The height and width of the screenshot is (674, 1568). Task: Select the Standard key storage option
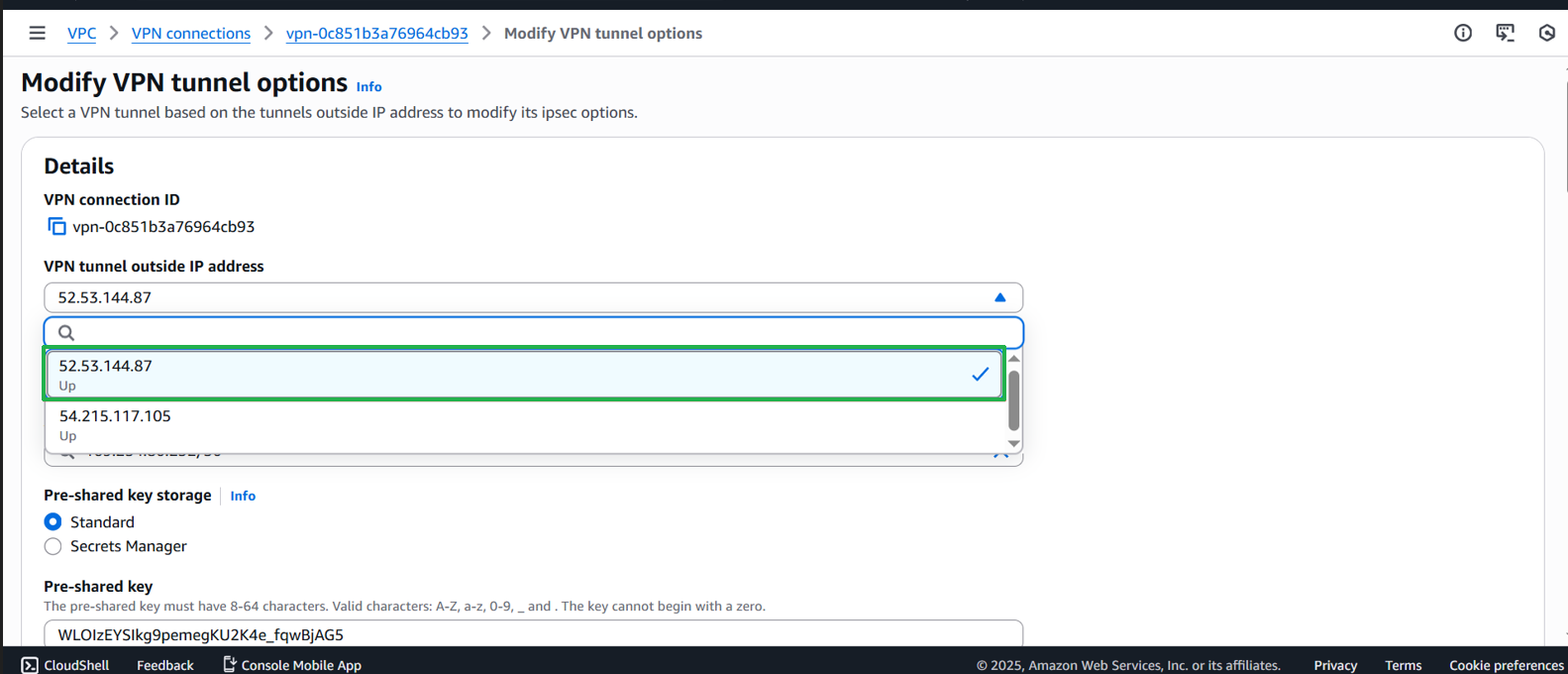pos(53,522)
